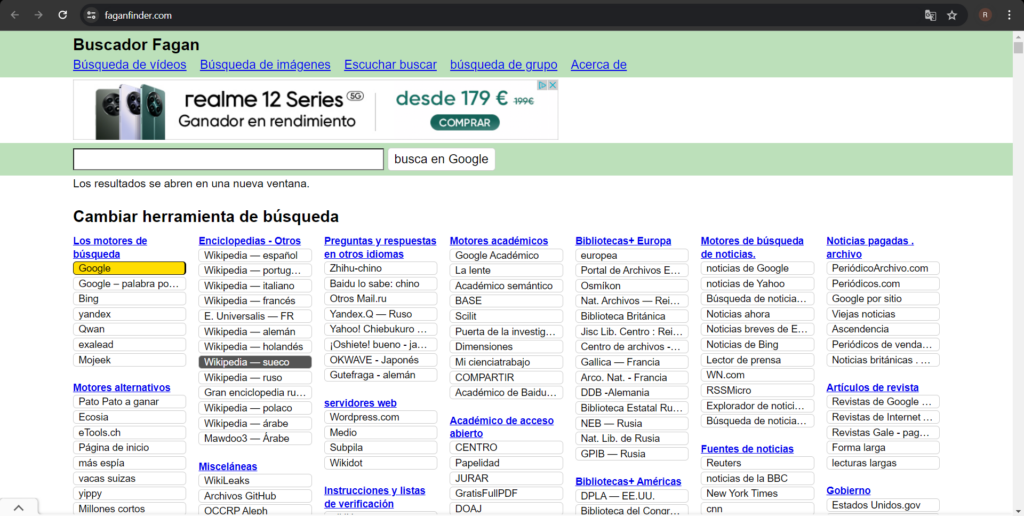Open Búsqueda de imágenes tab

point(265,65)
